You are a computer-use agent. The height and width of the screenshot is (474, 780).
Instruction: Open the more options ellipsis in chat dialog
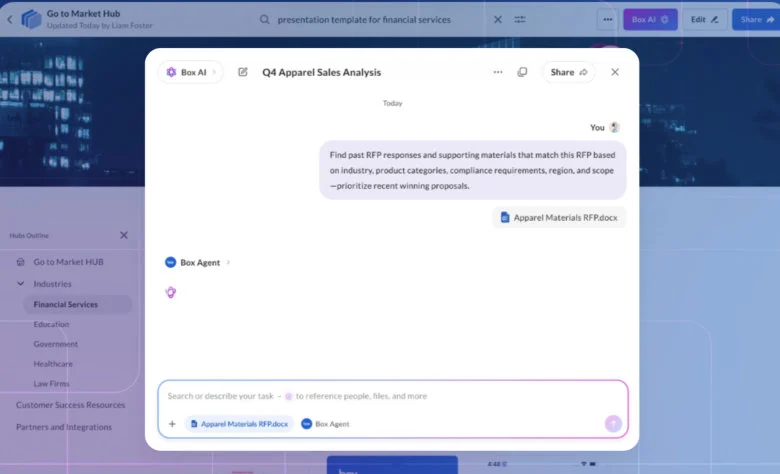click(x=498, y=72)
